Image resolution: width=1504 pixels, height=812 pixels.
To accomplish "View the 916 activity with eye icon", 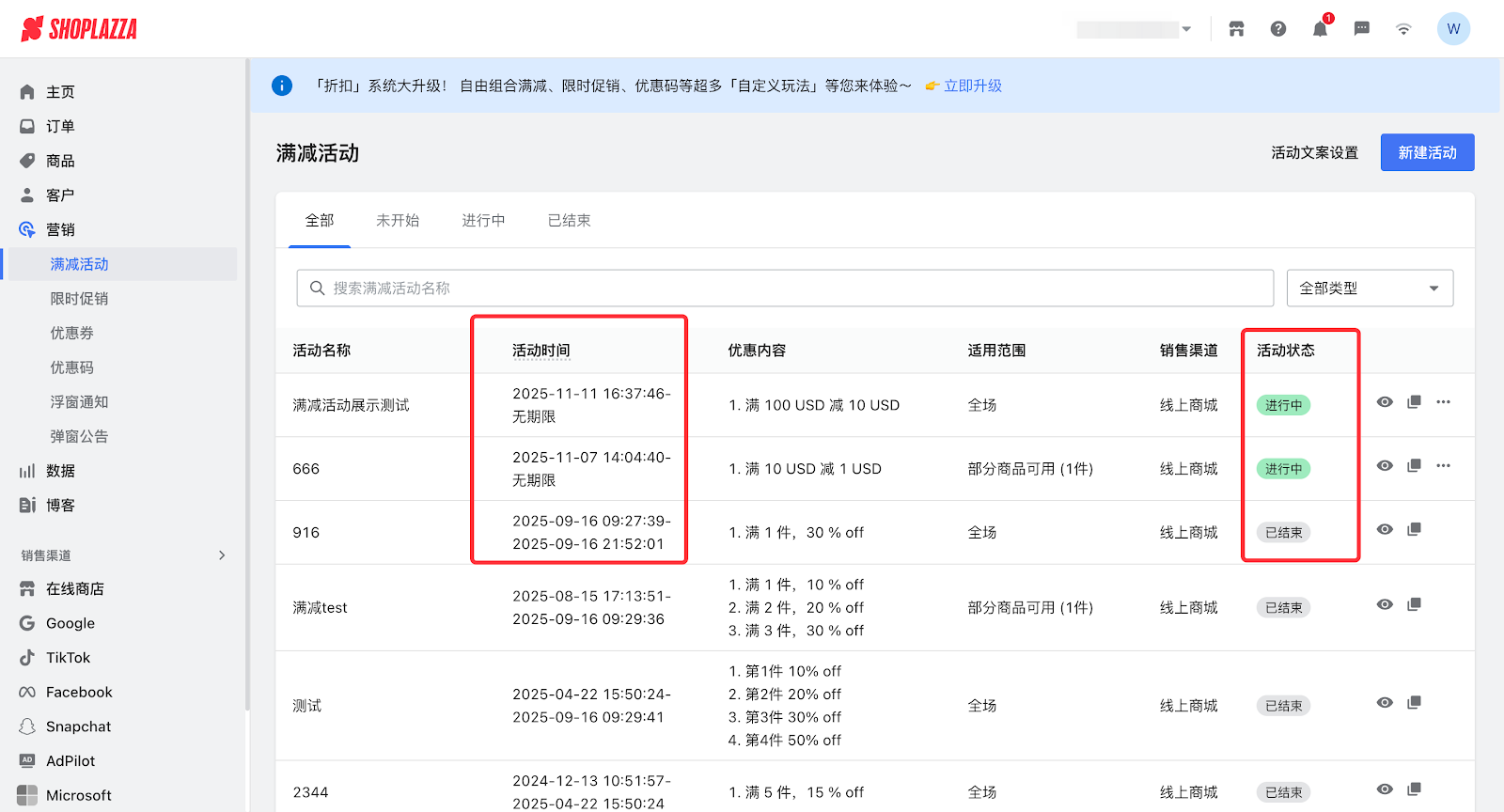I will [1385, 530].
